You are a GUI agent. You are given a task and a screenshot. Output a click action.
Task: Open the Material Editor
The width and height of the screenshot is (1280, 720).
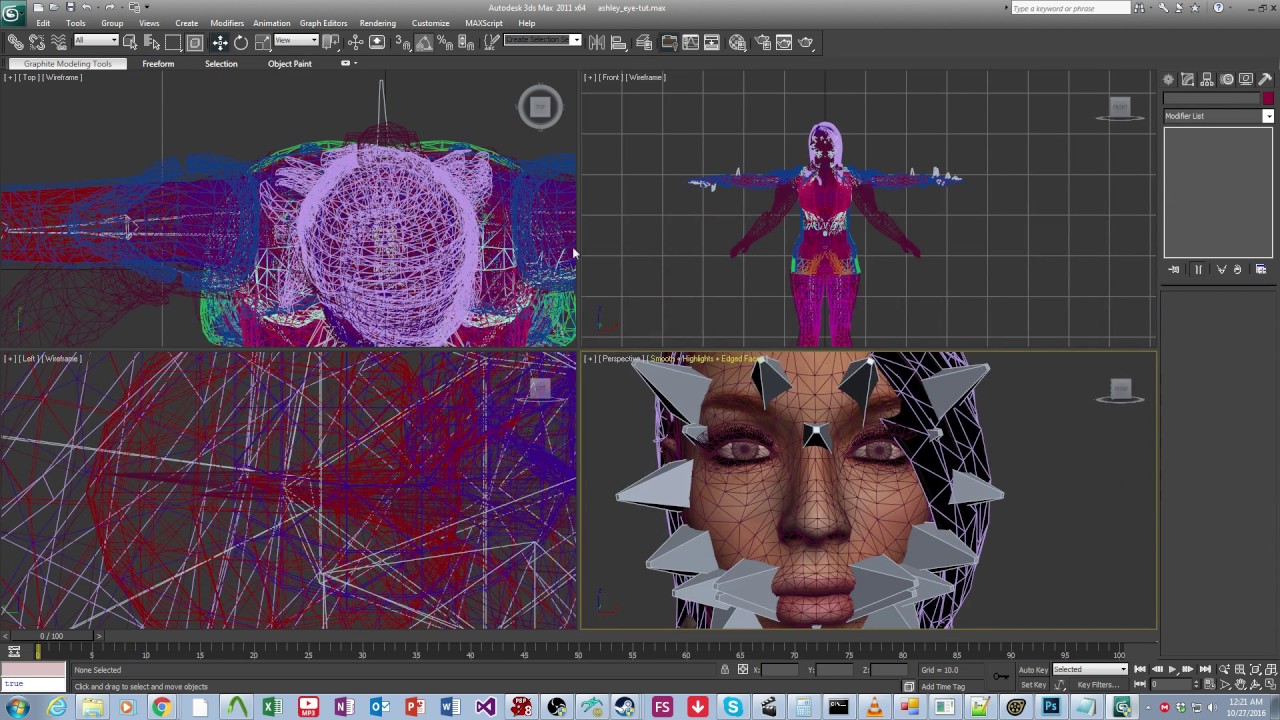(737, 42)
